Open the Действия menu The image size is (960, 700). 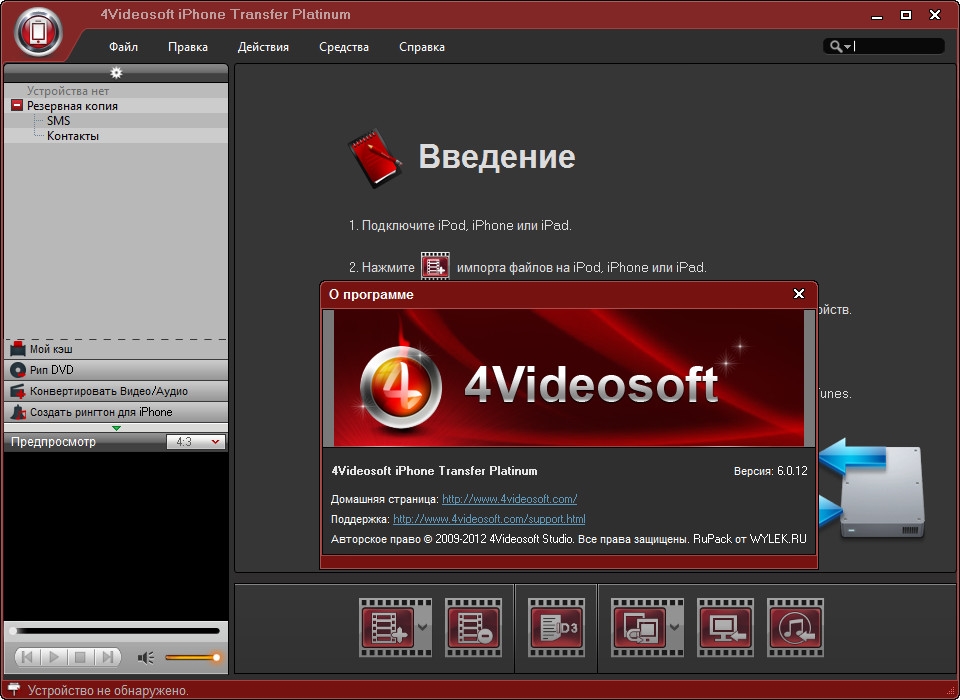click(263, 47)
